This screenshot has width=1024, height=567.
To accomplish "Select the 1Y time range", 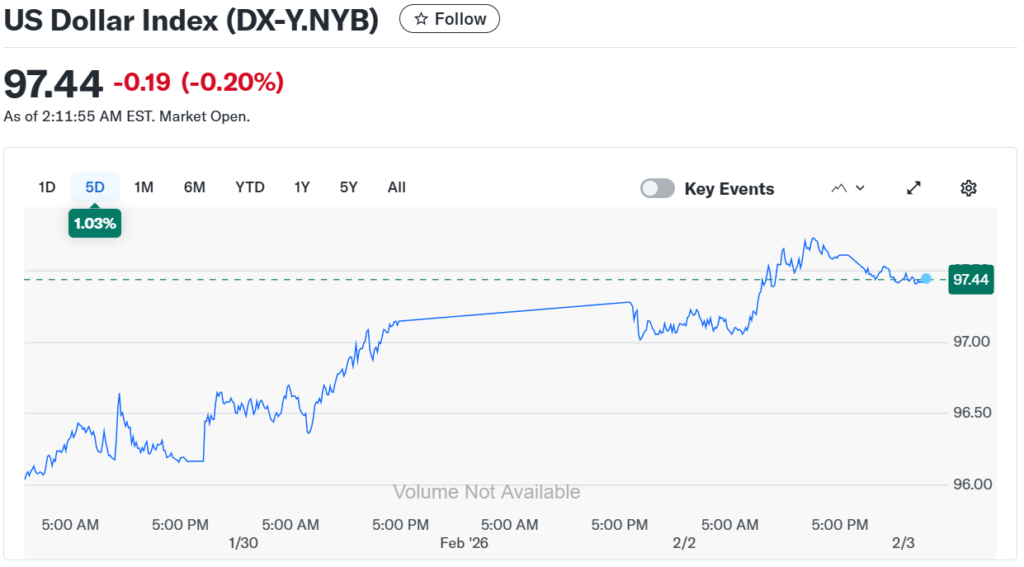I will 302,187.
